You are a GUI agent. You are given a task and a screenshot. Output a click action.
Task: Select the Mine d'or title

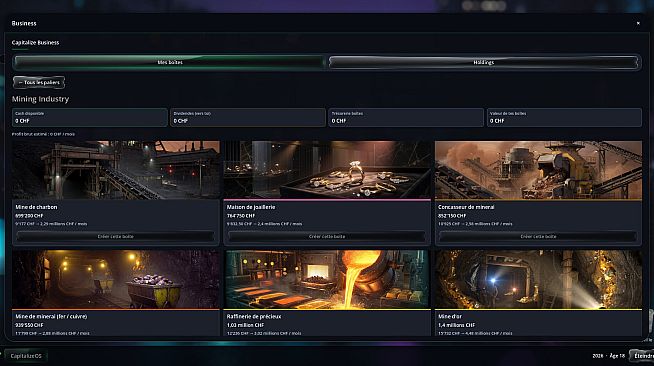click(450, 316)
